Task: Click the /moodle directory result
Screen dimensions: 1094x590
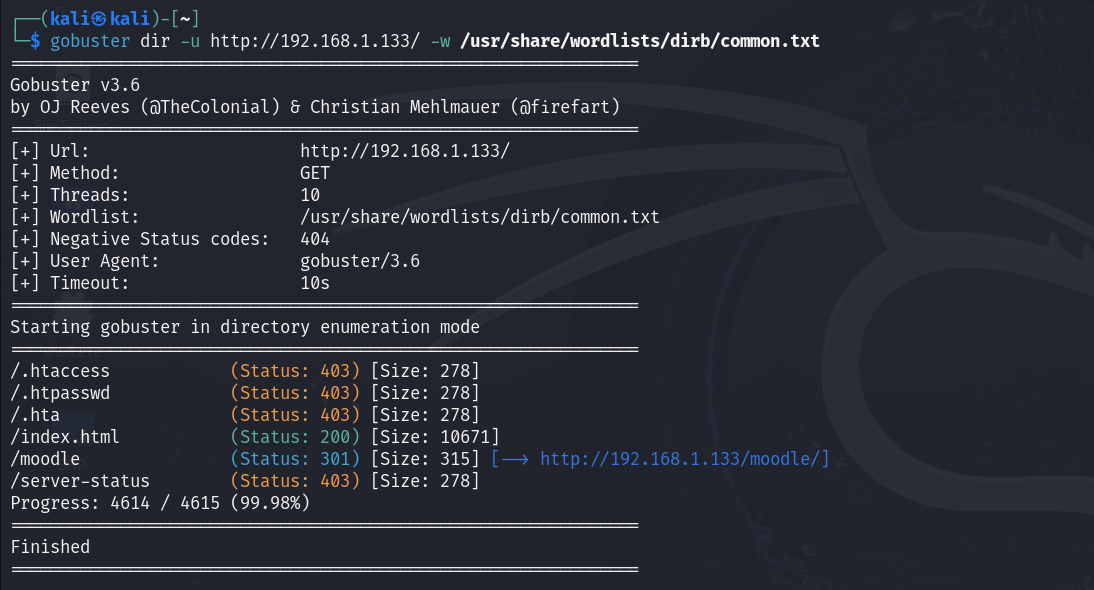Action: tap(45, 459)
